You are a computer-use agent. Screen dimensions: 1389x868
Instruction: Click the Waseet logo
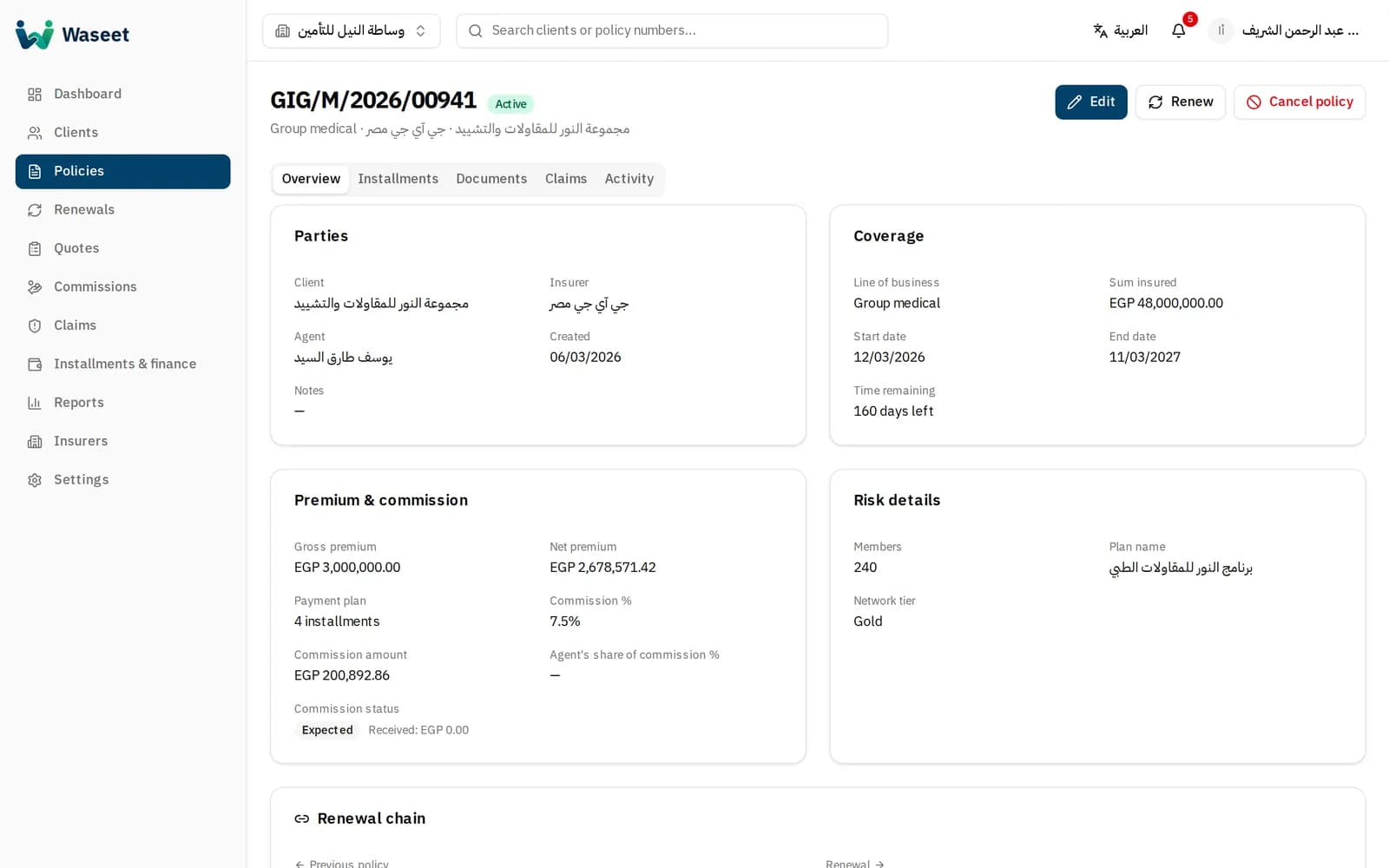[x=72, y=34]
